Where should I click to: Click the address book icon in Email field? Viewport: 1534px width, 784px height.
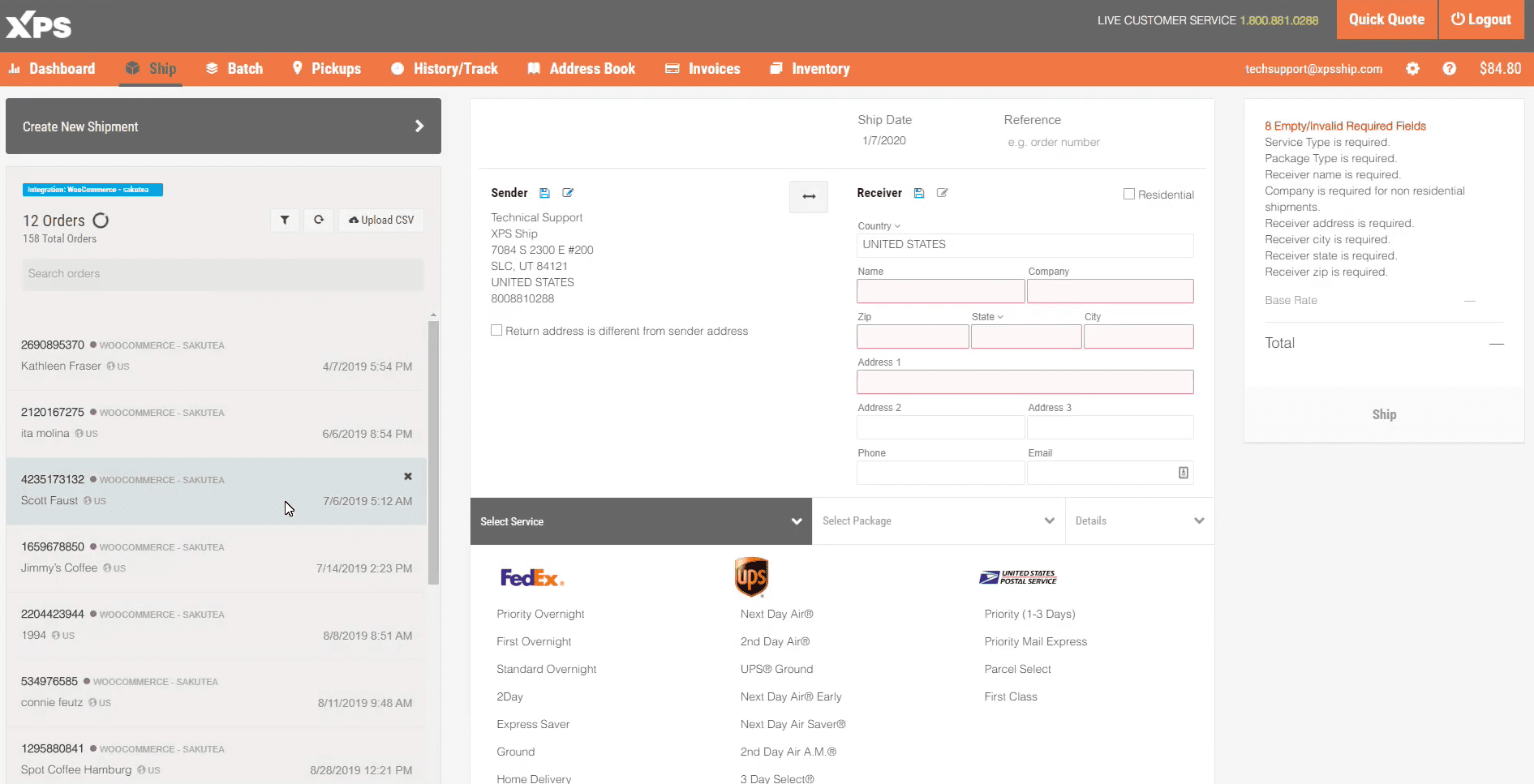[1184, 473]
